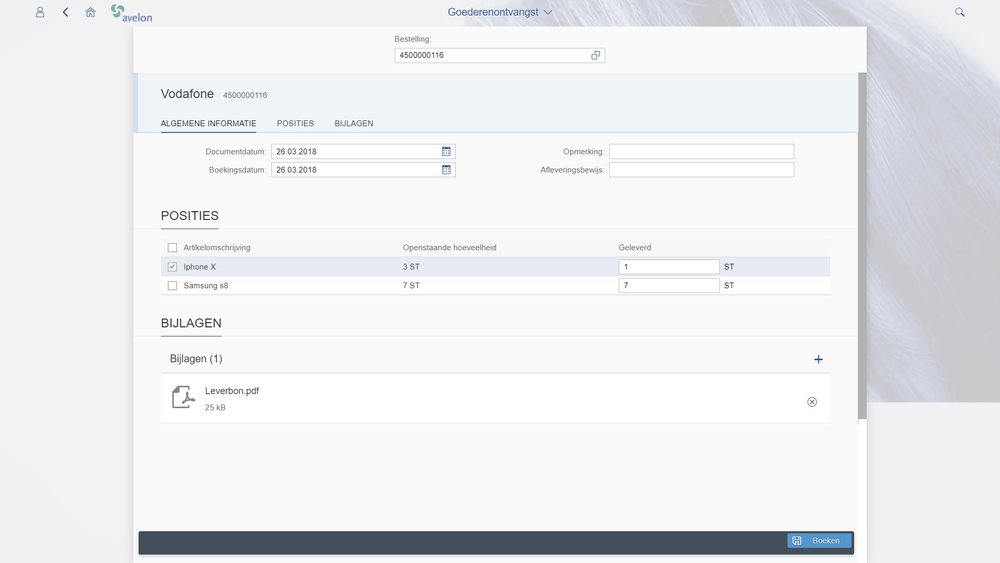
Task: Switch to the Bijlagen tab
Action: pyautogui.click(x=354, y=124)
